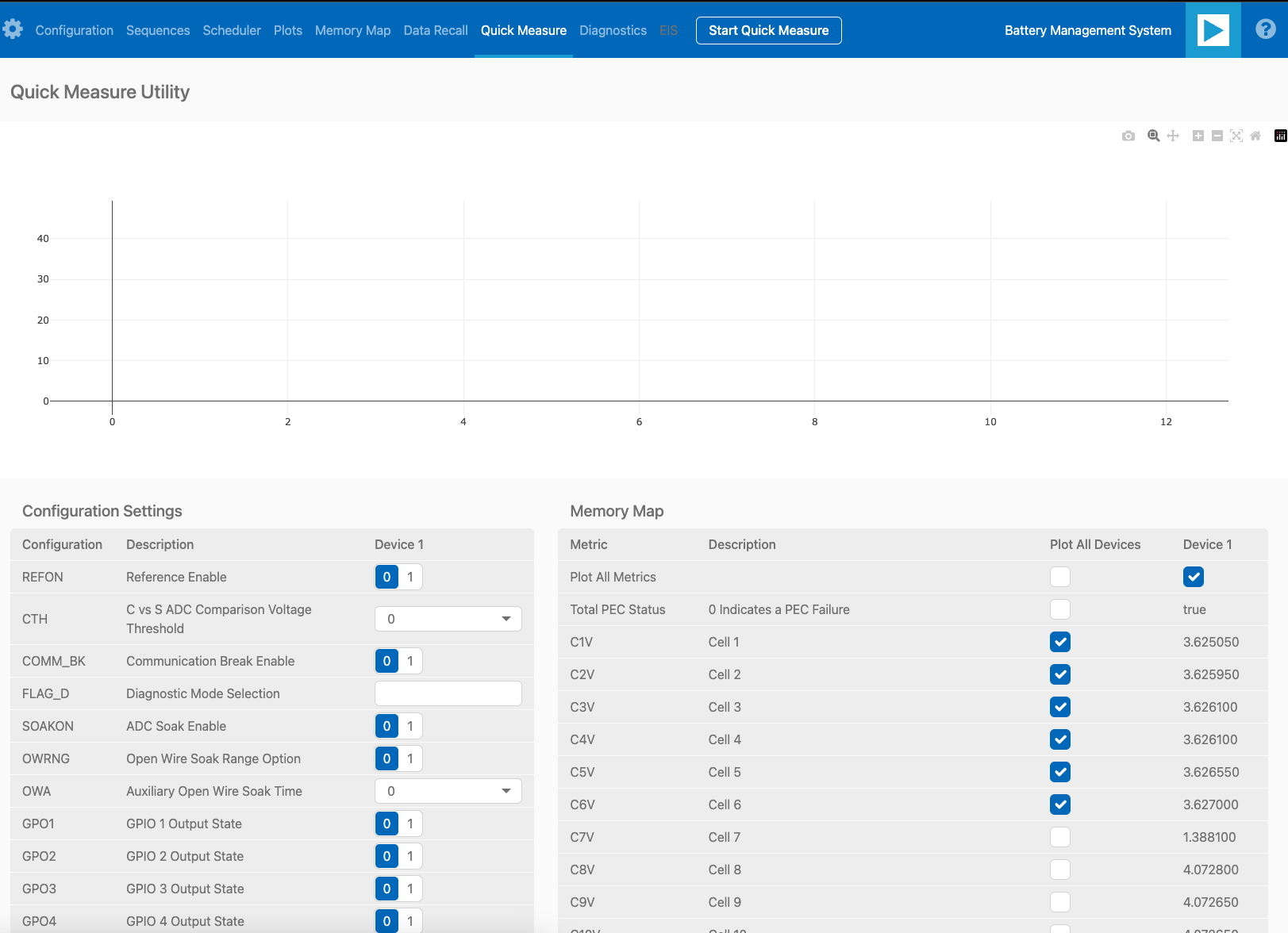Uncheck the C5V Cell 5 plot checkbox
The image size is (1288, 933).
(x=1059, y=771)
